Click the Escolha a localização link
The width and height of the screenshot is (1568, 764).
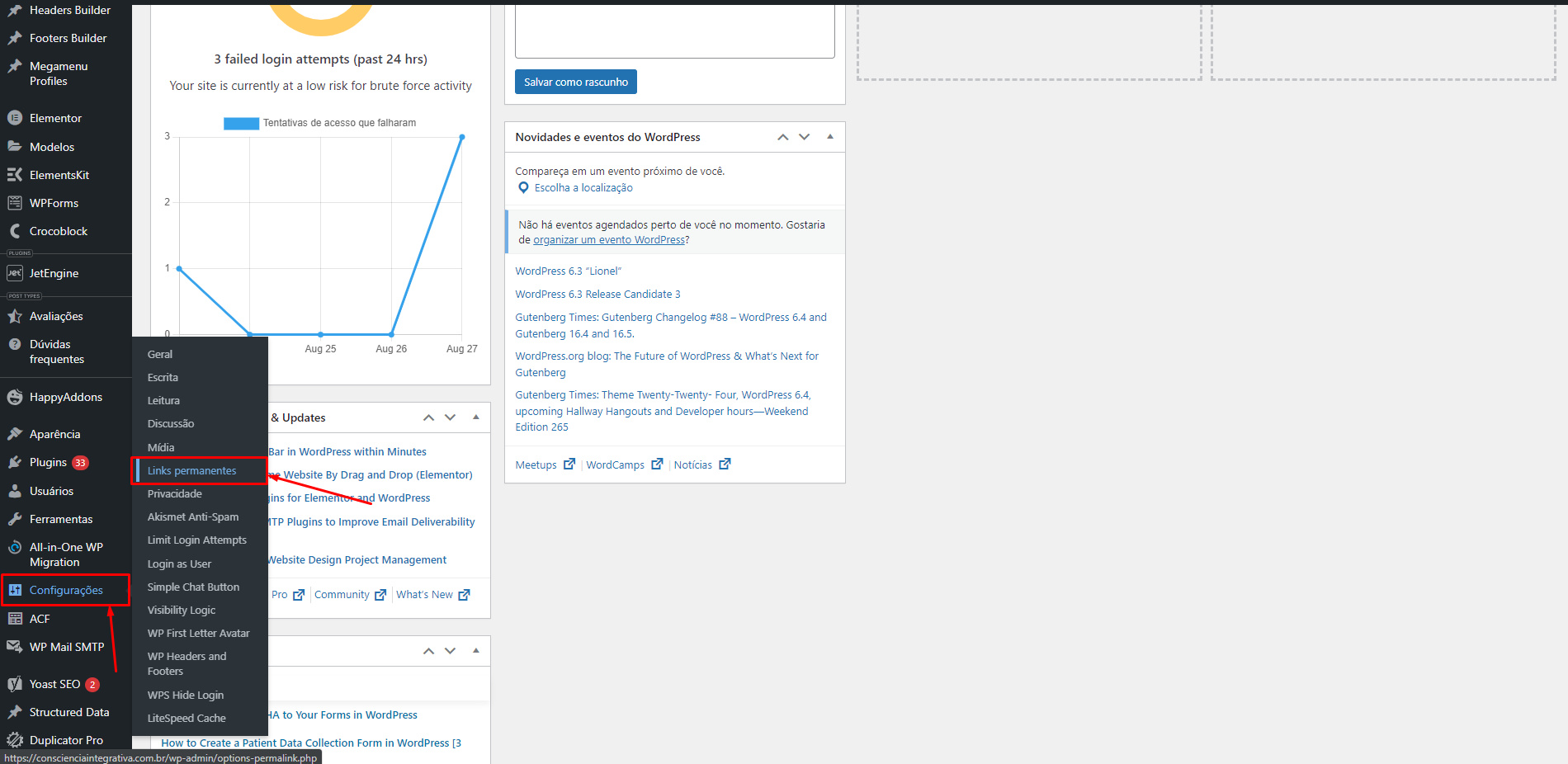(x=583, y=188)
